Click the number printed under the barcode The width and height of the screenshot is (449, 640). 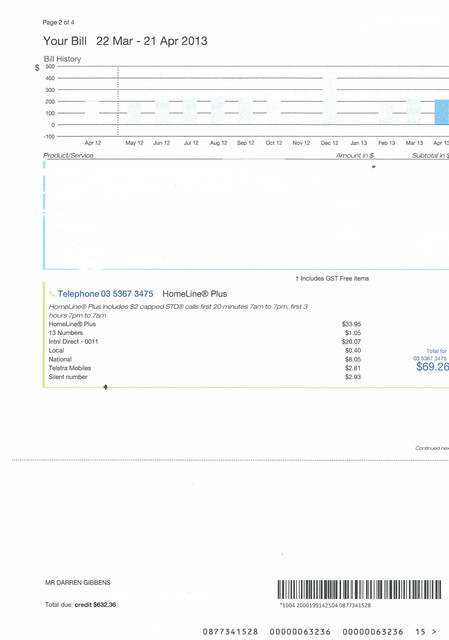pyautogui.click(x=325, y=605)
